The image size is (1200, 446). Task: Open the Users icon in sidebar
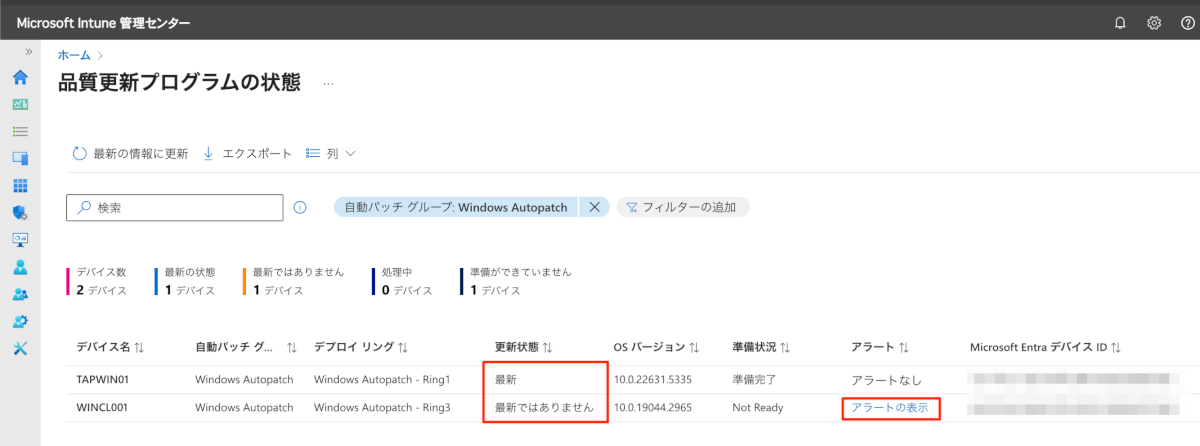pos(20,267)
